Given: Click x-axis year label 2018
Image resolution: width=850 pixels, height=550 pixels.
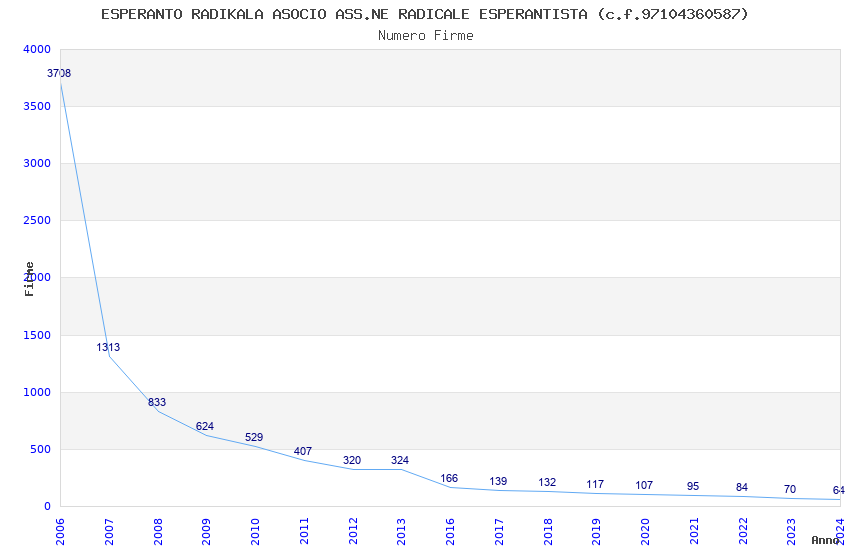Looking at the screenshot, I should coord(548,532).
